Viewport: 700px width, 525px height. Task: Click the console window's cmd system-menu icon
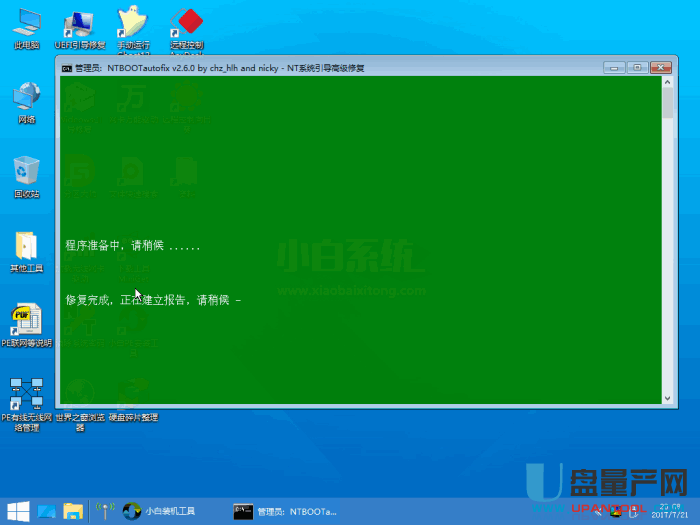(x=67, y=68)
